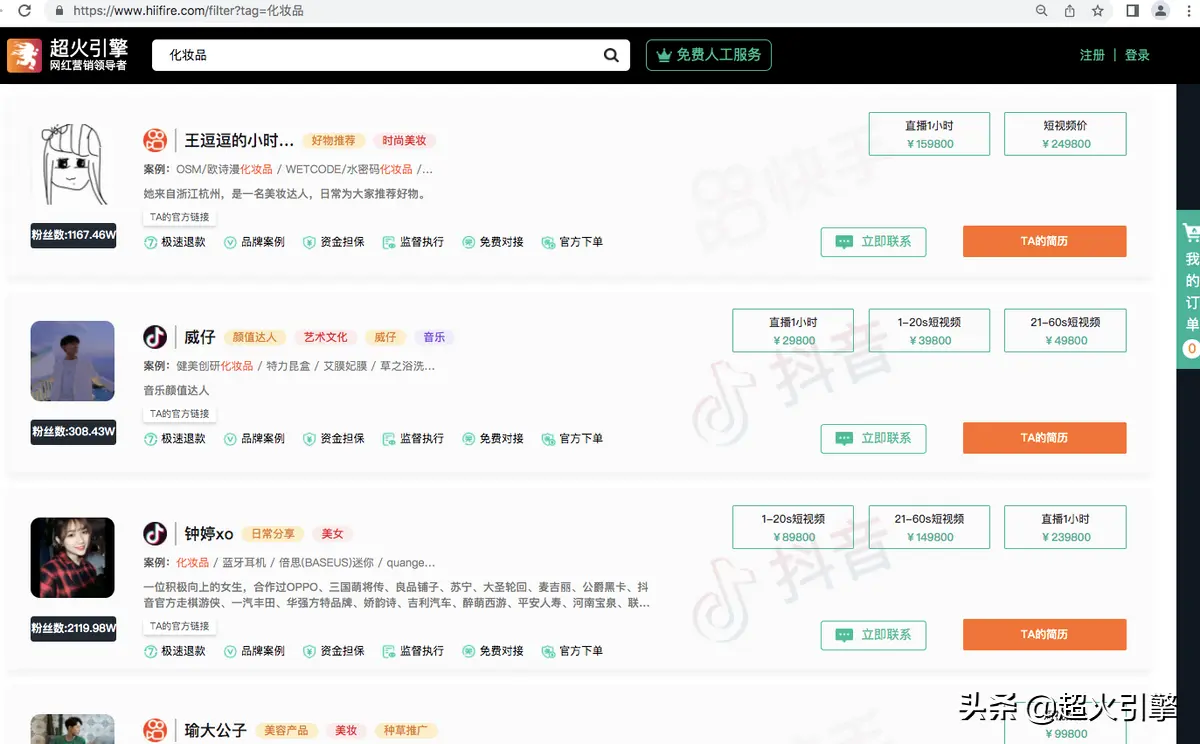Click 官方下单 icon in 钟婷xo card

[548, 651]
